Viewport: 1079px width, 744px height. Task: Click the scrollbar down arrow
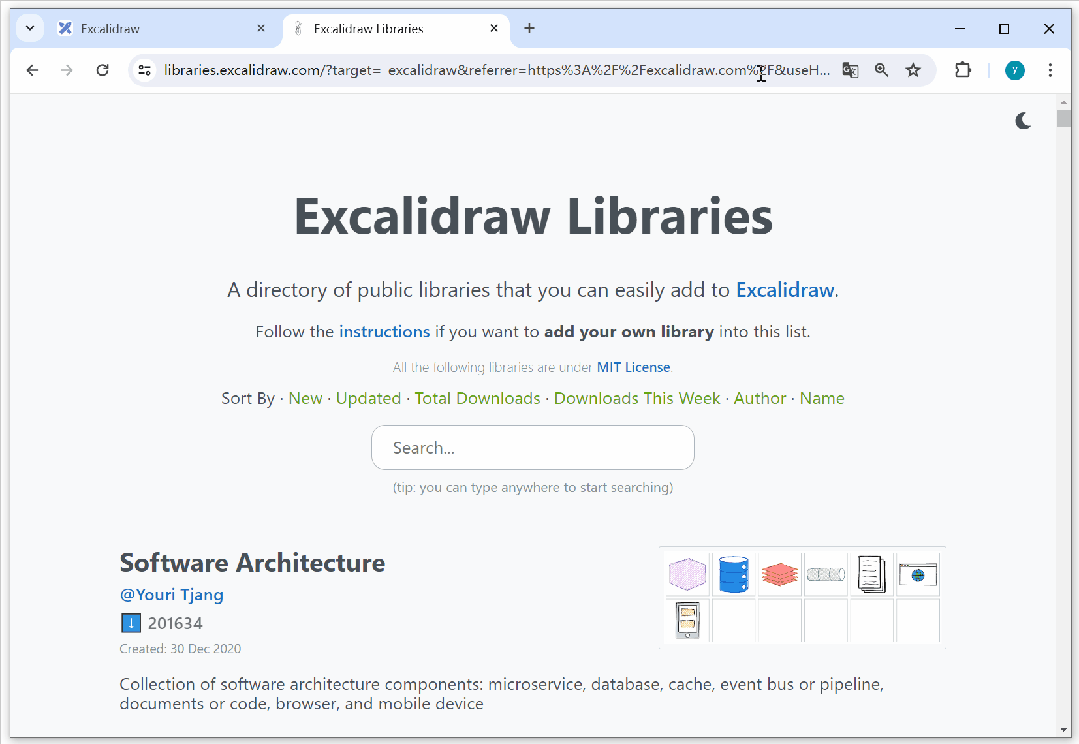tap(1064, 730)
